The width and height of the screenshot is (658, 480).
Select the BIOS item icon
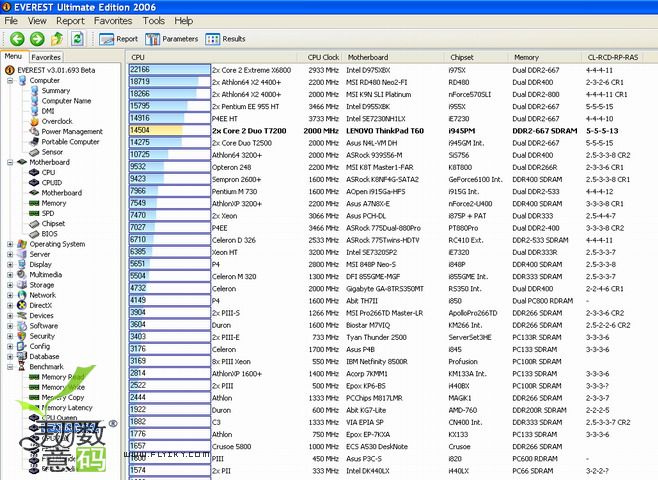pyautogui.click(x=34, y=234)
